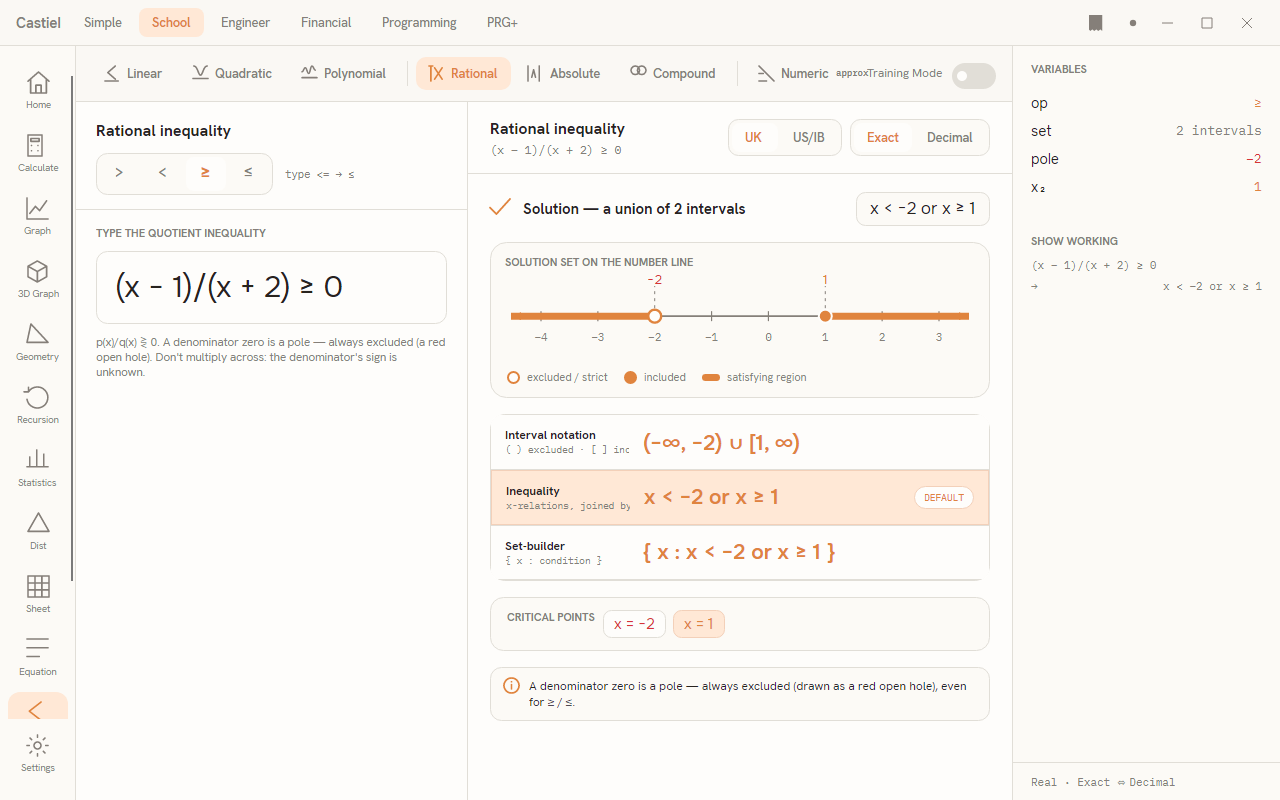Click the x = 1 critical point chip
Viewport: 1280px width, 800px height.
tap(699, 624)
